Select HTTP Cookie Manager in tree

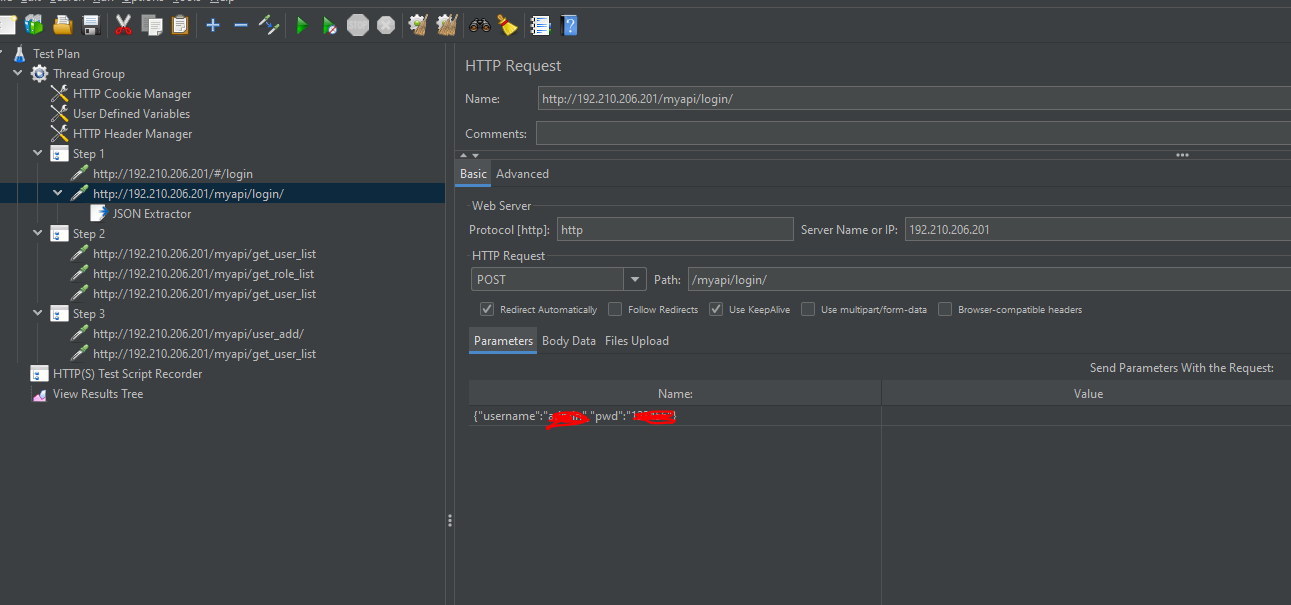coord(131,94)
